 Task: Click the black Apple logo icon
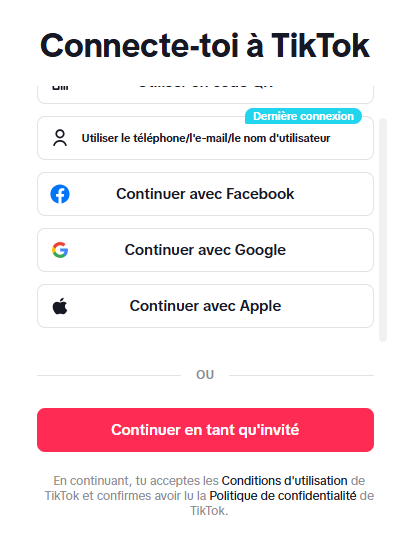(x=60, y=306)
